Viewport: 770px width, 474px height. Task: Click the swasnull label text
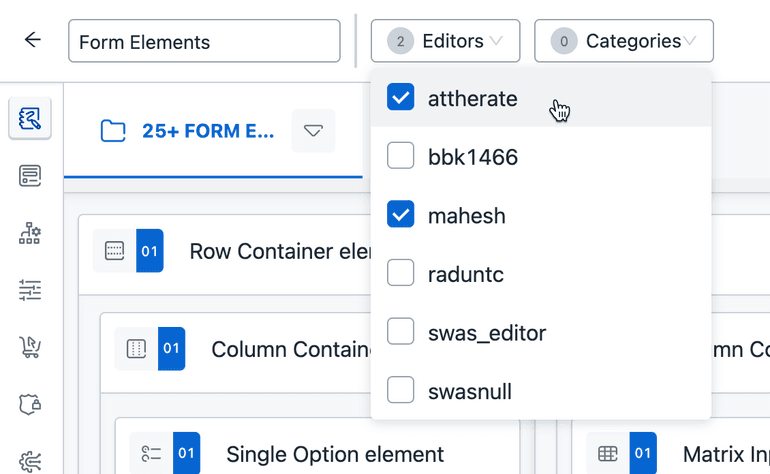point(470,391)
